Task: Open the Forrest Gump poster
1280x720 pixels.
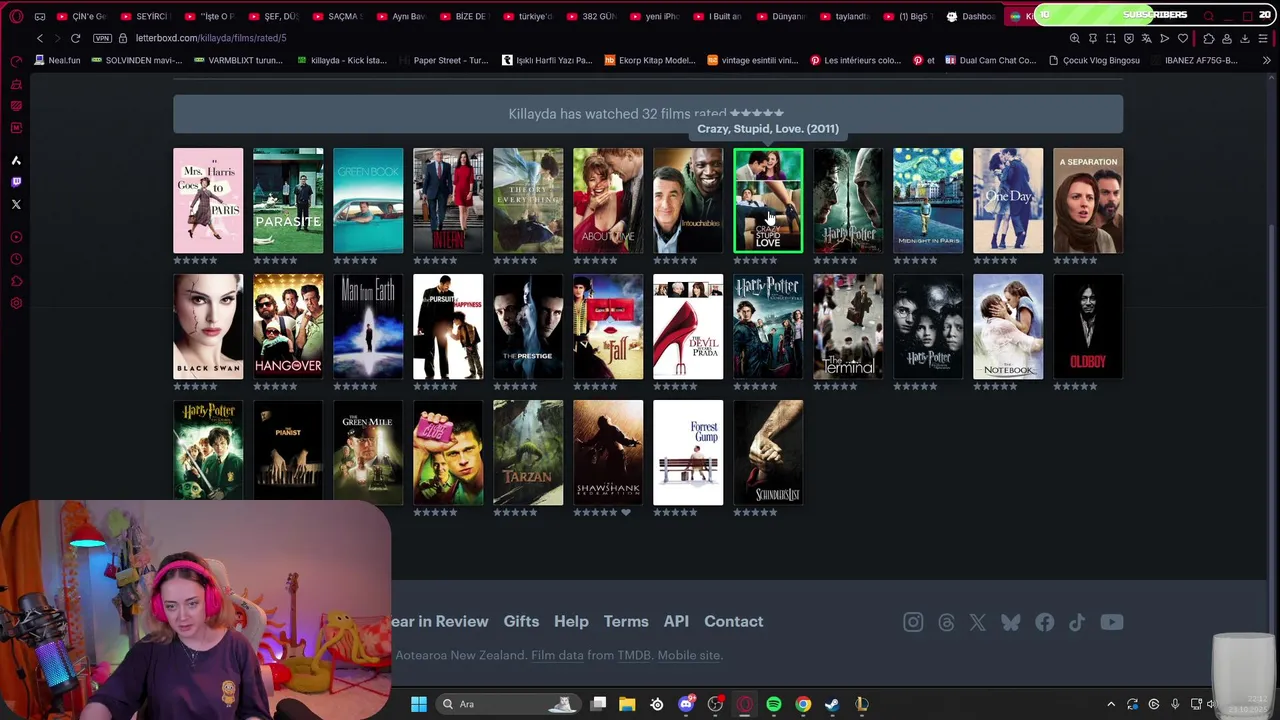Action: 688,452
